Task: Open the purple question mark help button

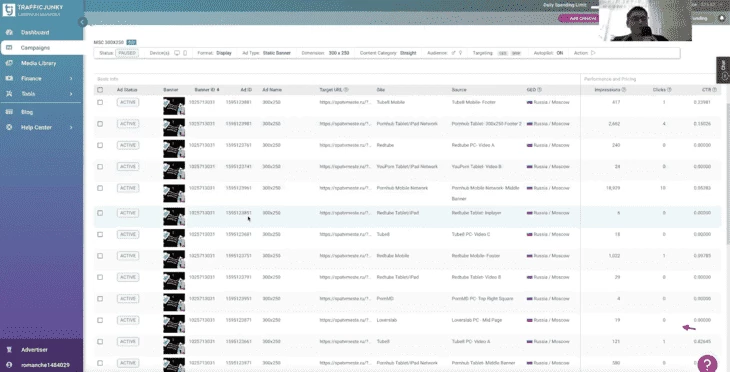Action: (707, 364)
